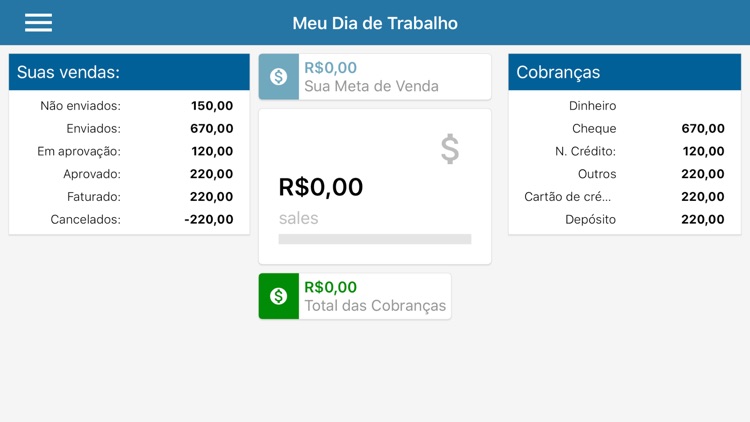Select the N. Crédito collection row
The image size is (750, 422).
click(x=624, y=151)
